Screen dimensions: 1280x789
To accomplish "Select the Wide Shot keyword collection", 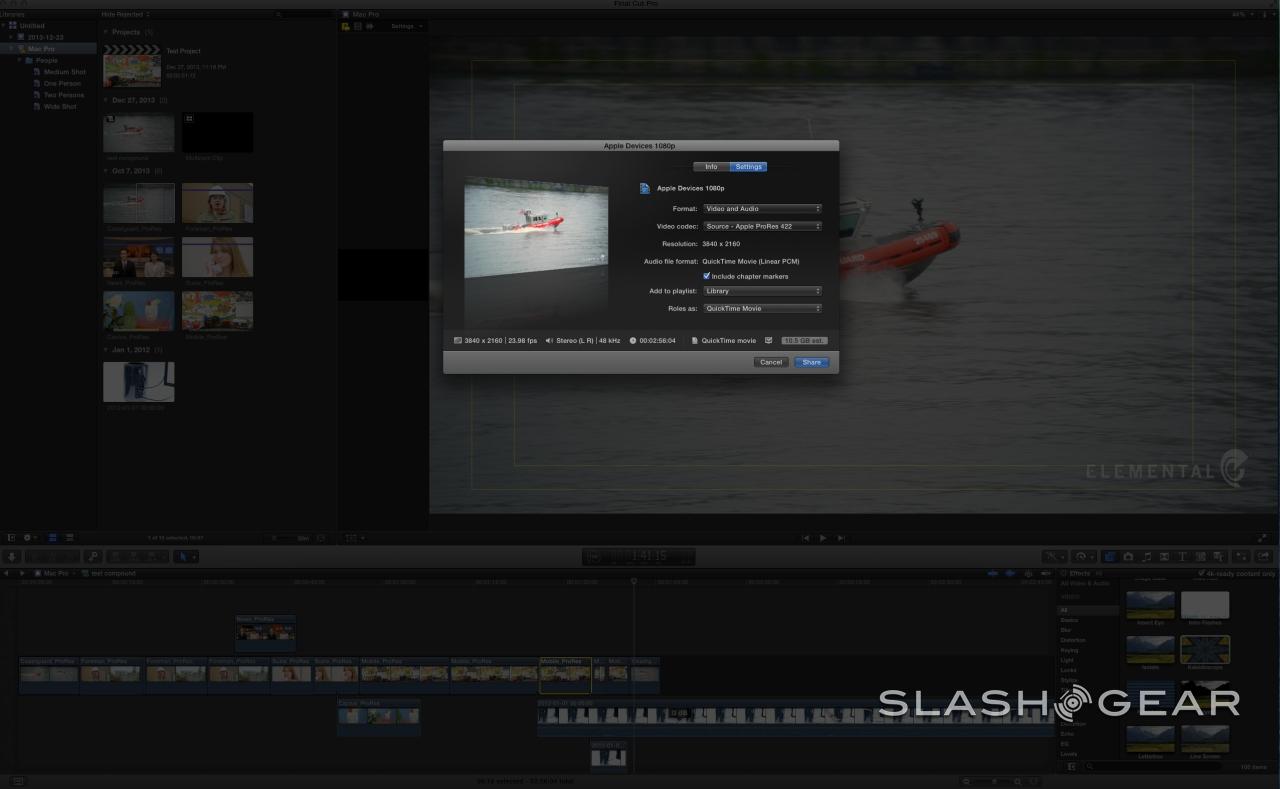I will pyautogui.click(x=60, y=107).
